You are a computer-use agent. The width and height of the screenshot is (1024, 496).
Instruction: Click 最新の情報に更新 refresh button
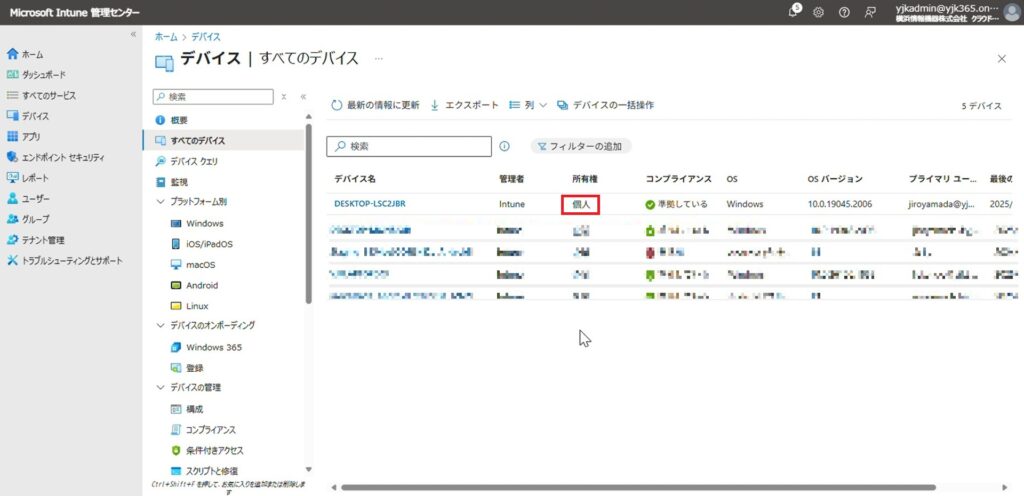(376, 105)
